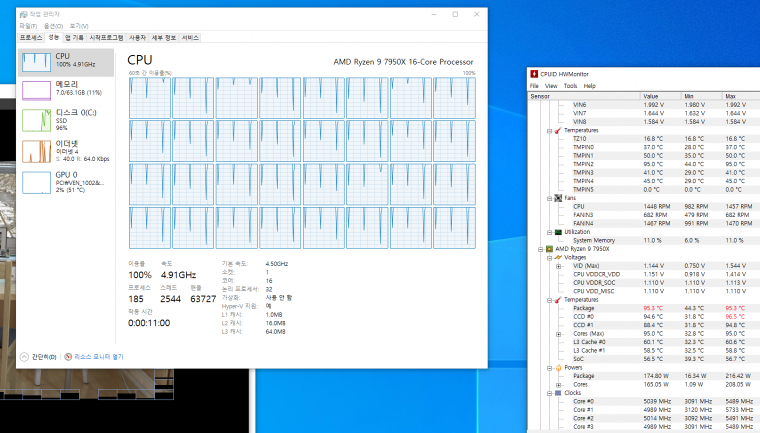Click the HWMonitor red title bar icon
The width and height of the screenshot is (760, 433).
(534, 74)
